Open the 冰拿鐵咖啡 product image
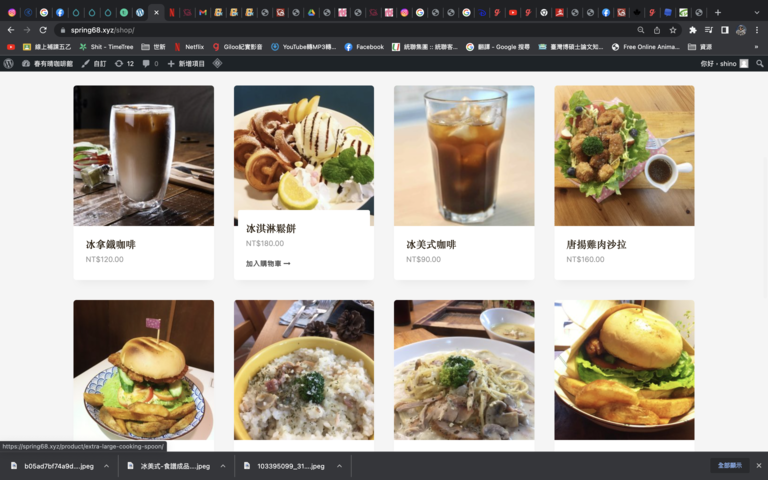Screen dimensions: 768x480 point(143,155)
